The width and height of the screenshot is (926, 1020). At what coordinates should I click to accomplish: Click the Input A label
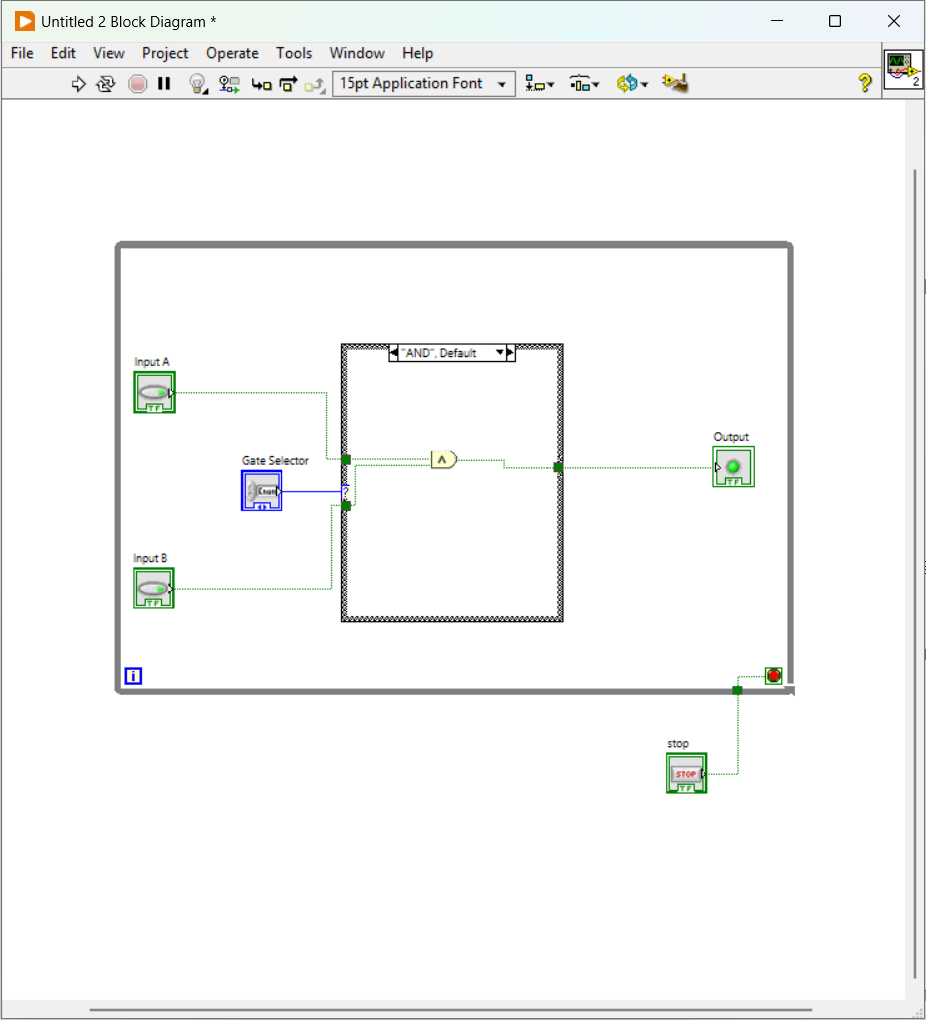(152, 362)
